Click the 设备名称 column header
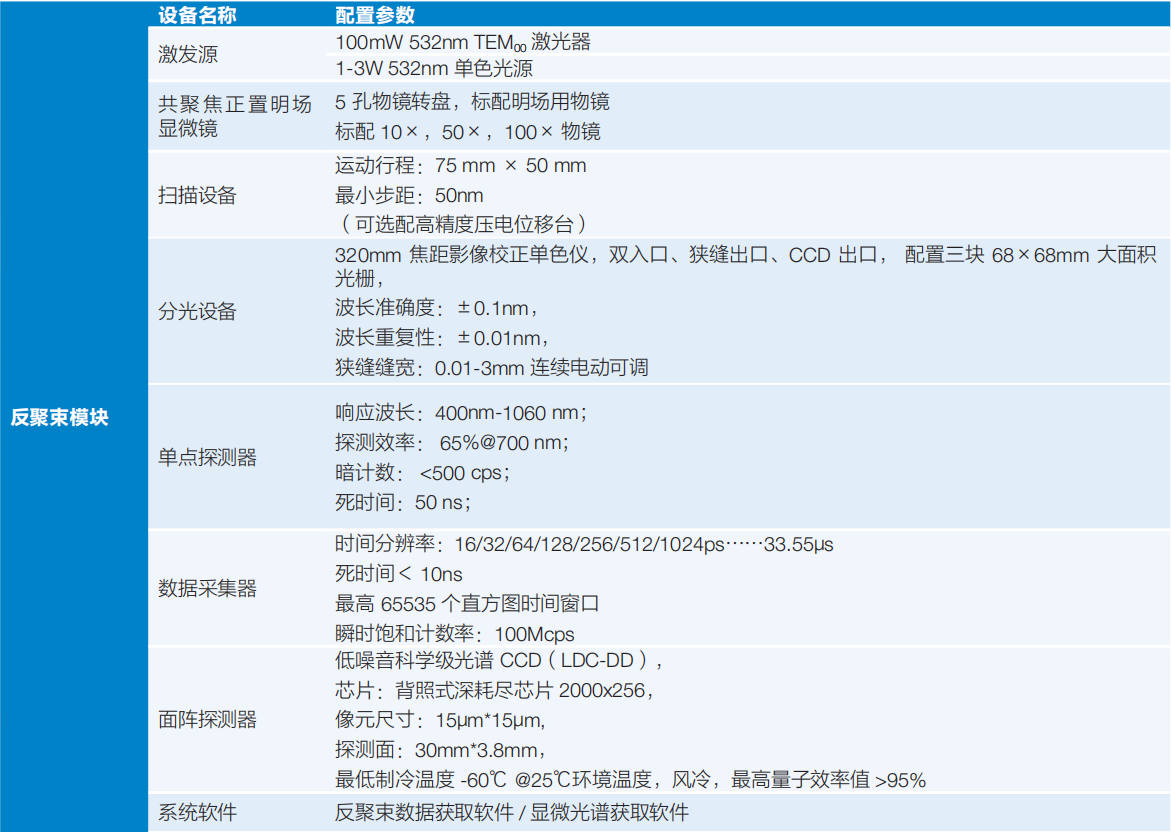 click(x=198, y=15)
